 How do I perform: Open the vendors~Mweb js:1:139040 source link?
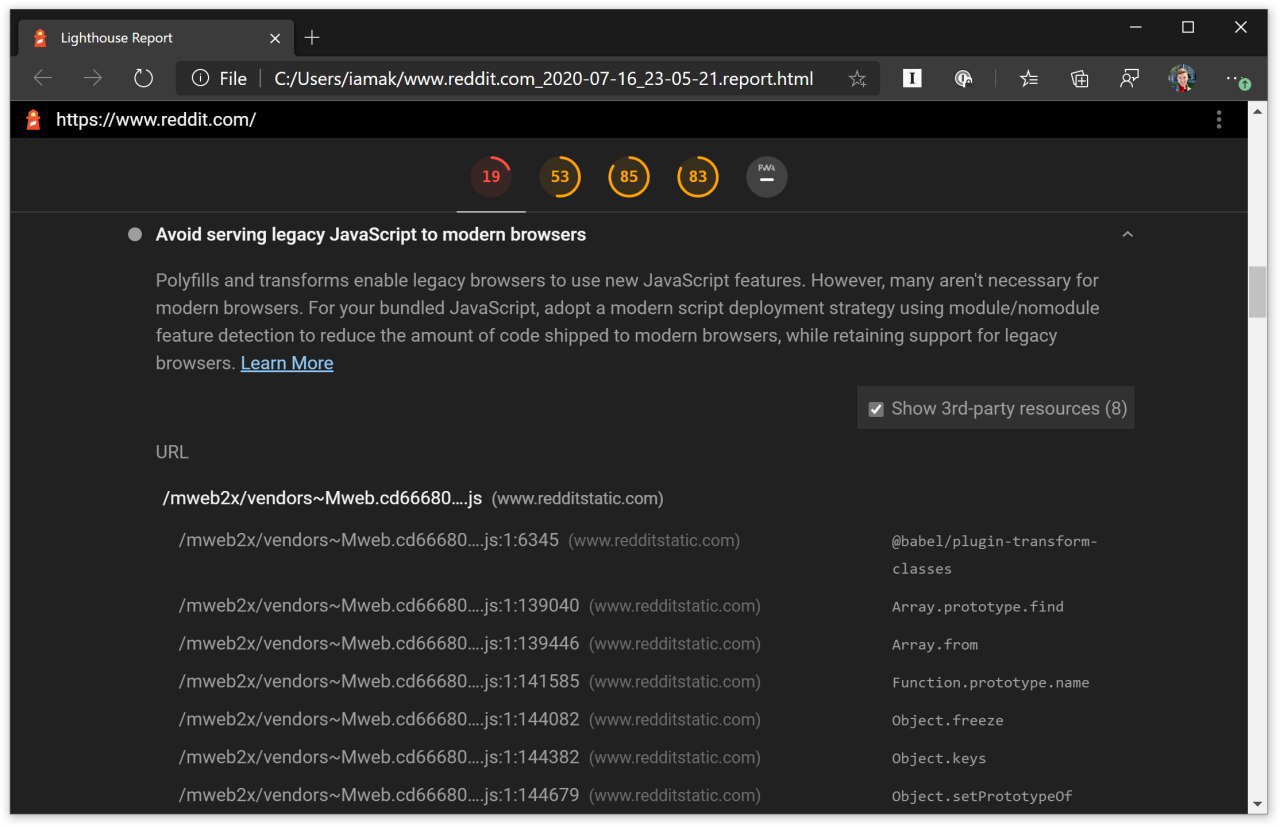tap(379, 606)
